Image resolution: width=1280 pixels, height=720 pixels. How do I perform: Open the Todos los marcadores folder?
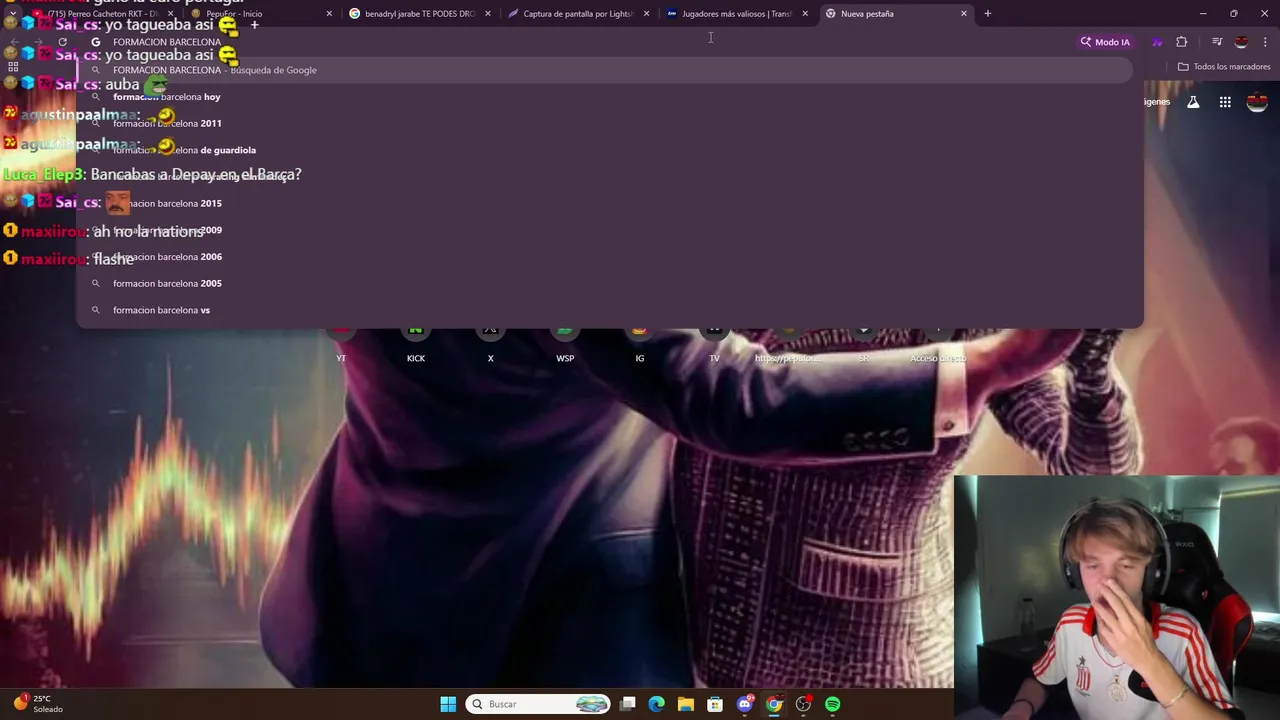pyautogui.click(x=1224, y=67)
